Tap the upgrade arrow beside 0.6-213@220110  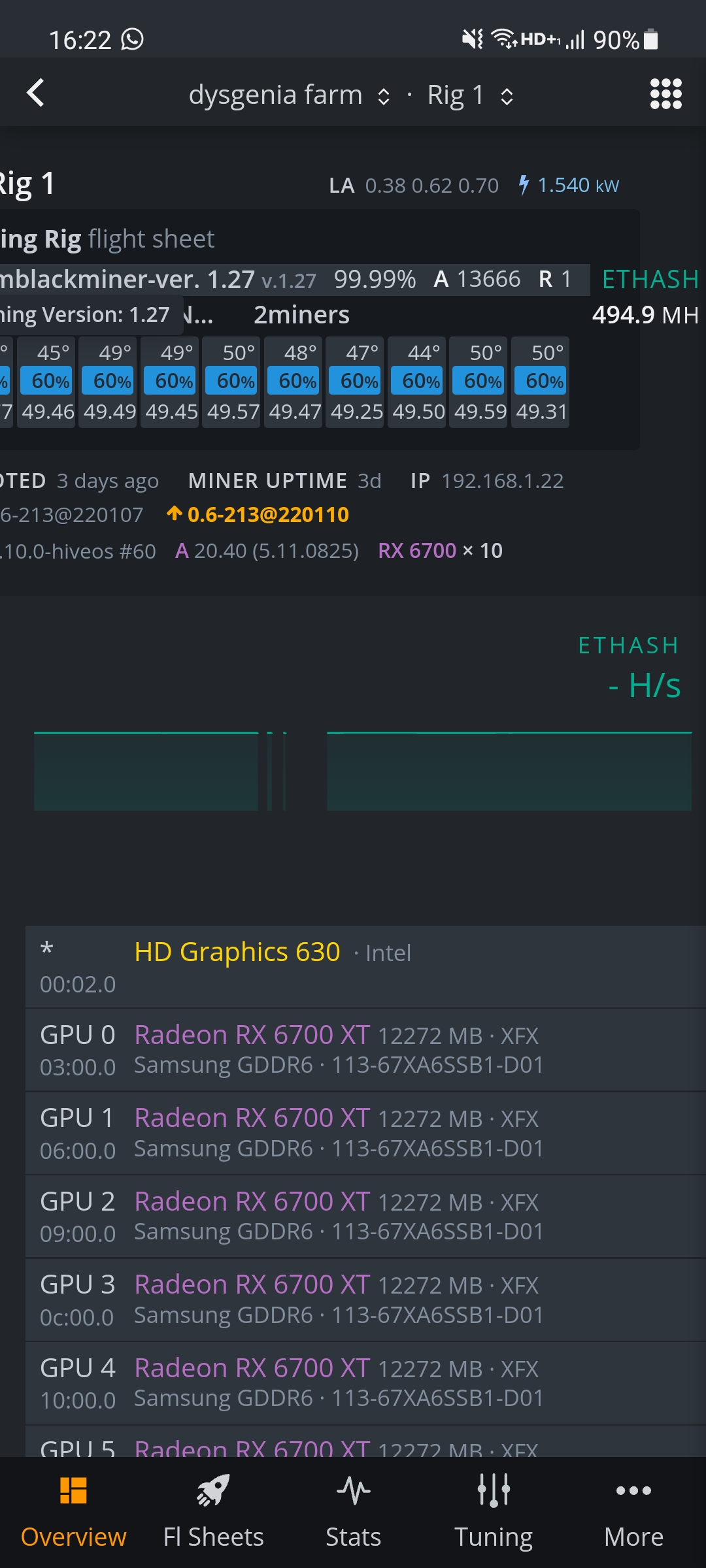coord(175,514)
